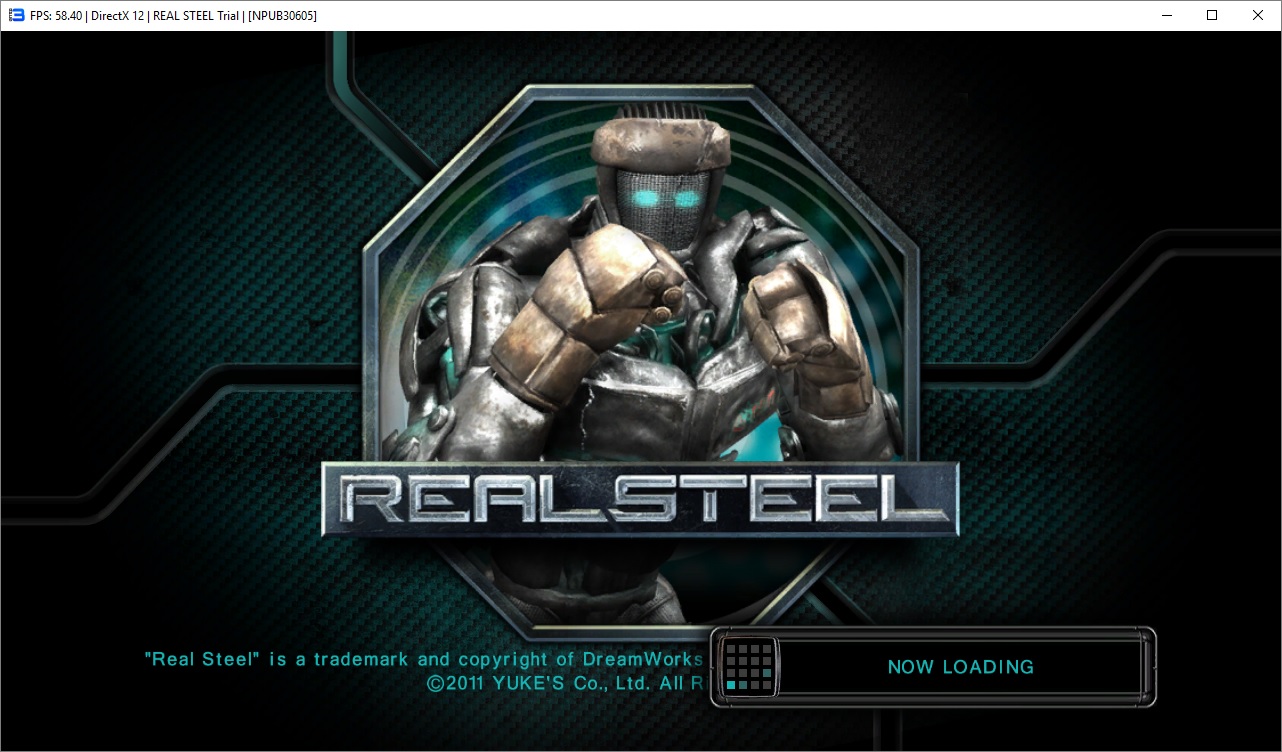This screenshot has width=1282, height=752.
Task: Click the robot's glowing eye on the right
Action: pos(686,198)
